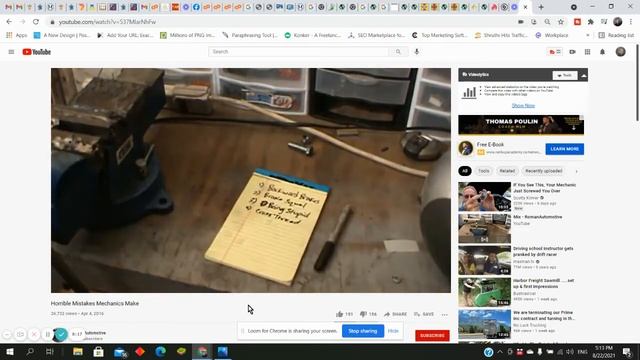
Task: Open Windows taskbar search
Action: [30, 351]
